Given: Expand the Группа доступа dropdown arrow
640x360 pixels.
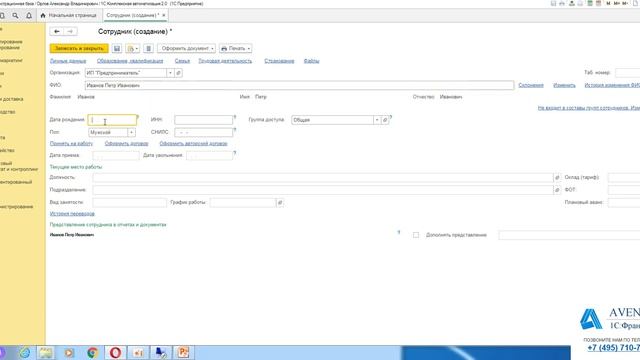Looking at the screenshot, I should (x=376, y=120).
